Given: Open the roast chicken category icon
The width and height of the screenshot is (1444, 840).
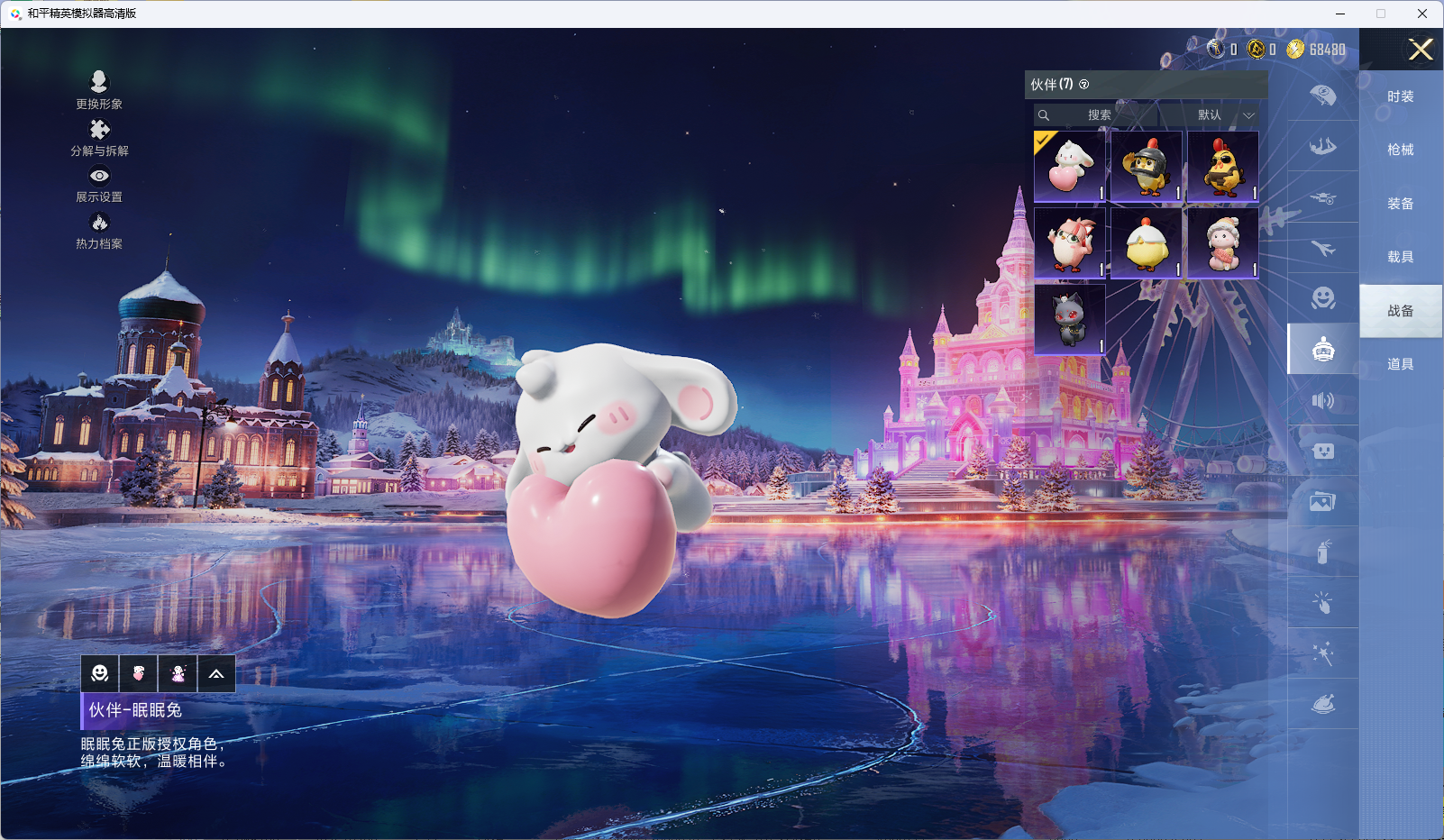Looking at the screenshot, I should click(x=1322, y=704).
